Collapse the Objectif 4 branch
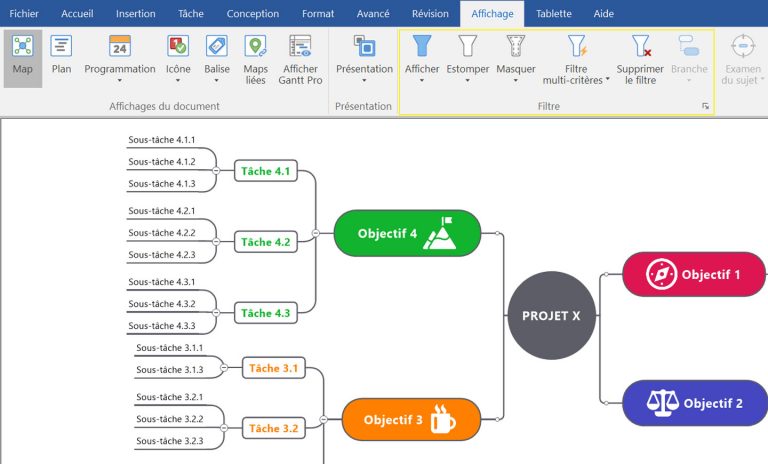768x464 pixels. point(316,233)
